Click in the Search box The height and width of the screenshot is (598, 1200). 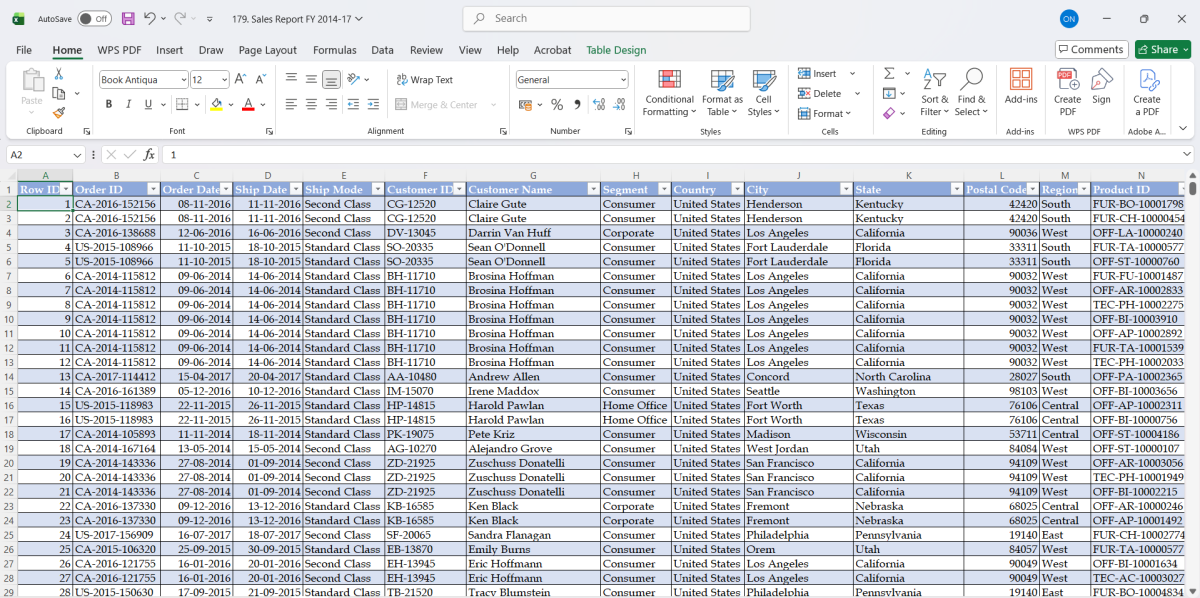pyautogui.click(x=605, y=19)
